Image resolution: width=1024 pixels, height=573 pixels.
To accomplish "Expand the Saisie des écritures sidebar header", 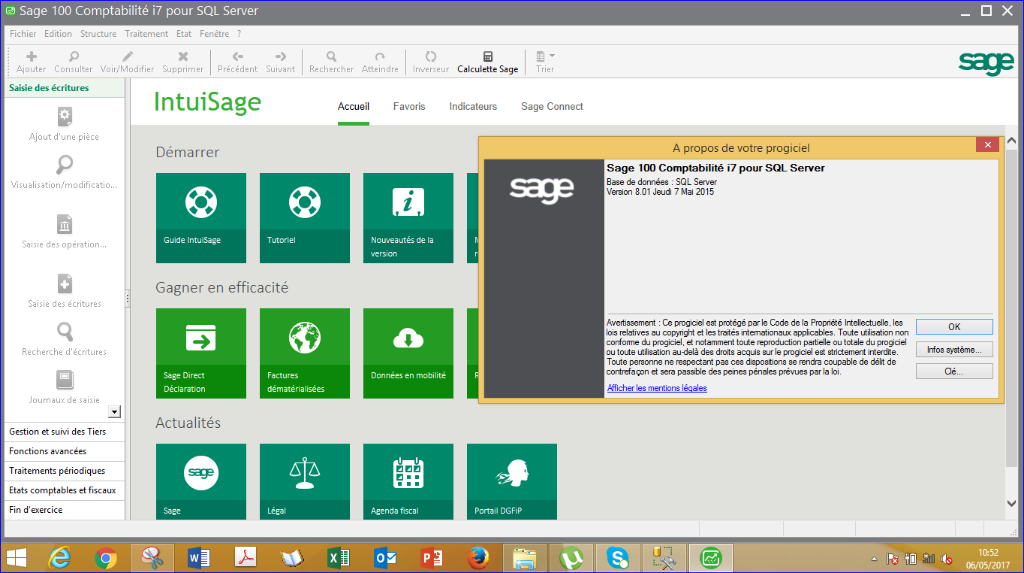I will coord(65,88).
